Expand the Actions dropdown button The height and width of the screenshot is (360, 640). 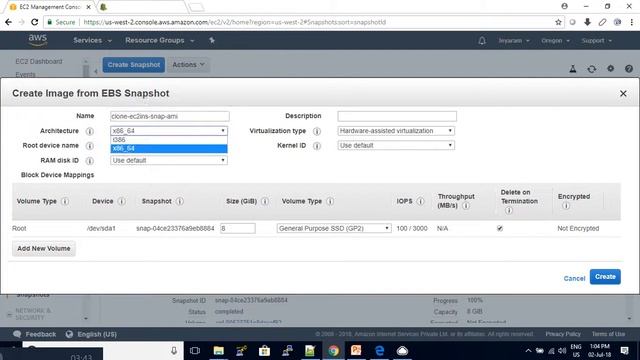(x=188, y=65)
